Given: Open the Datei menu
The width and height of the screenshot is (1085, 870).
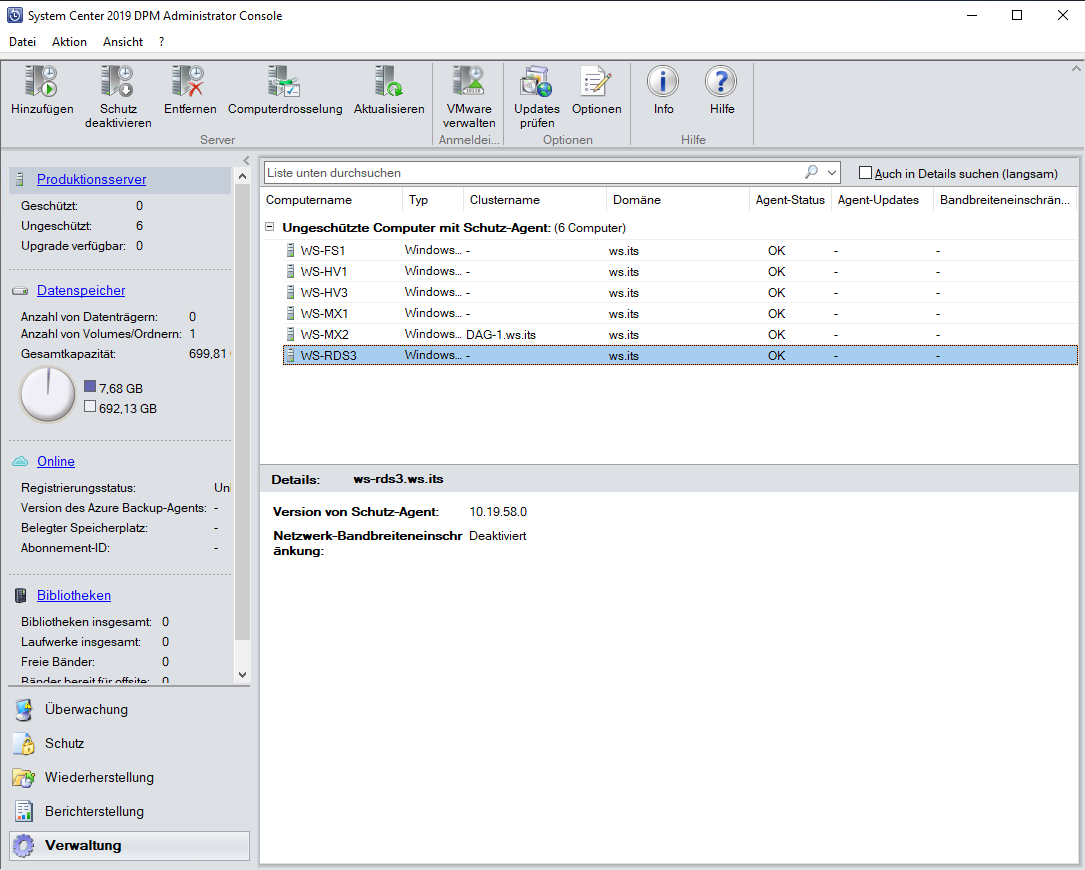Looking at the screenshot, I should [22, 42].
